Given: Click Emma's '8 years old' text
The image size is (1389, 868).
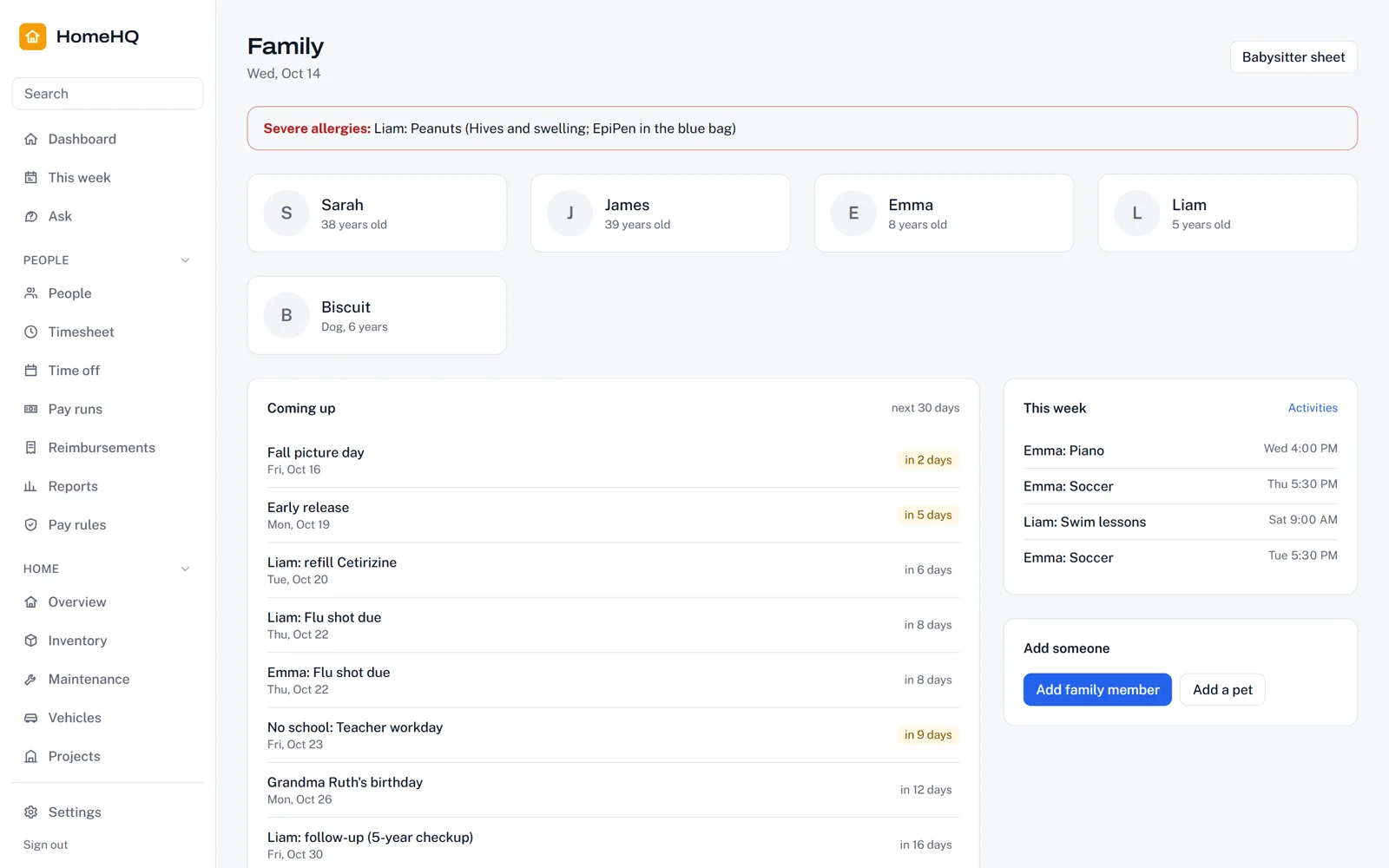Looking at the screenshot, I should (918, 225).
